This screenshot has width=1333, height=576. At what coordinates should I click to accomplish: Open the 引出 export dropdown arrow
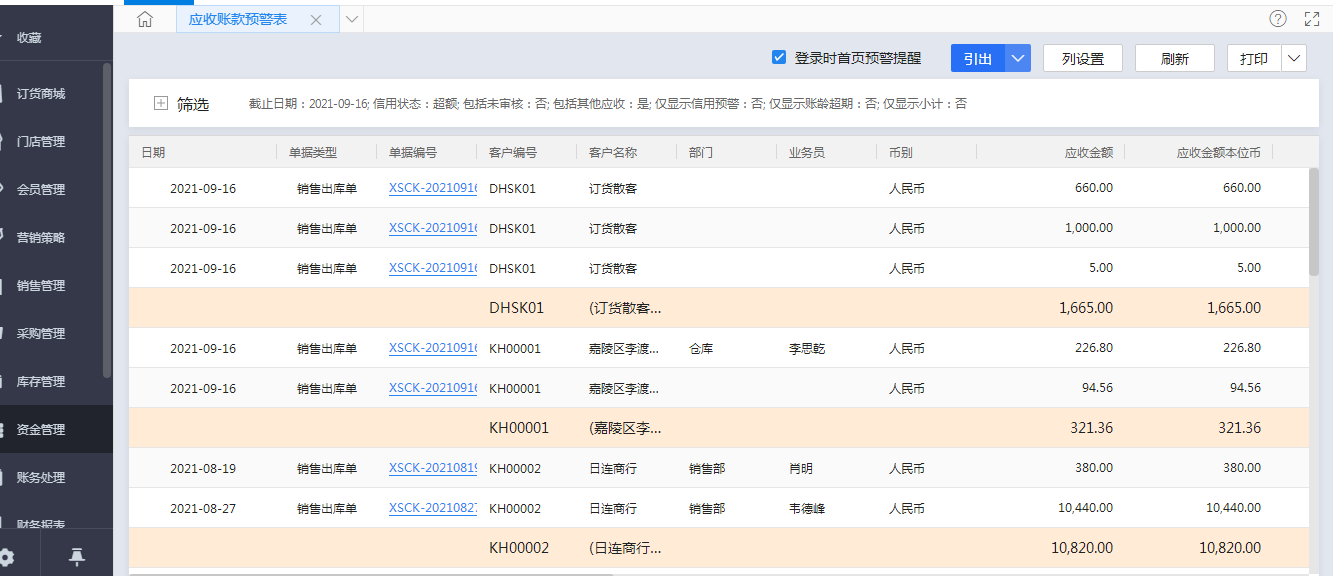pos(1018,59)
